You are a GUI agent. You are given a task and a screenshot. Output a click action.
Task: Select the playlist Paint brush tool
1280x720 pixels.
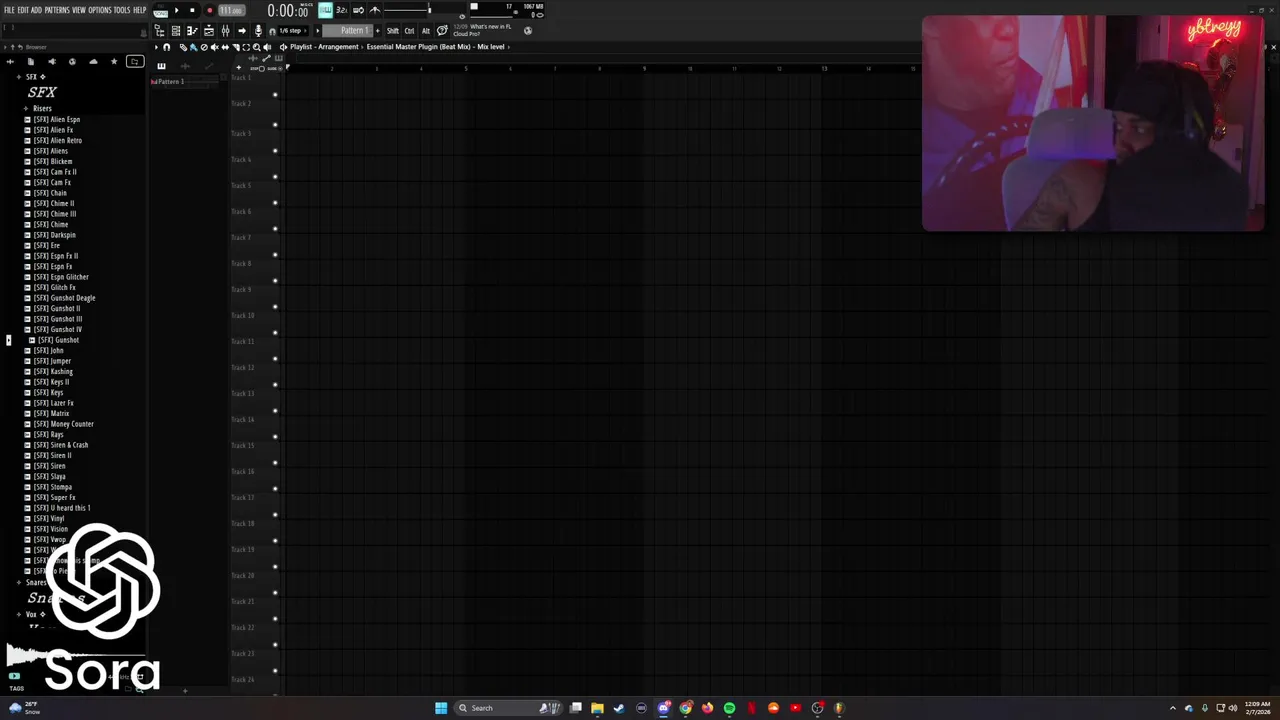tap(194, 47)
